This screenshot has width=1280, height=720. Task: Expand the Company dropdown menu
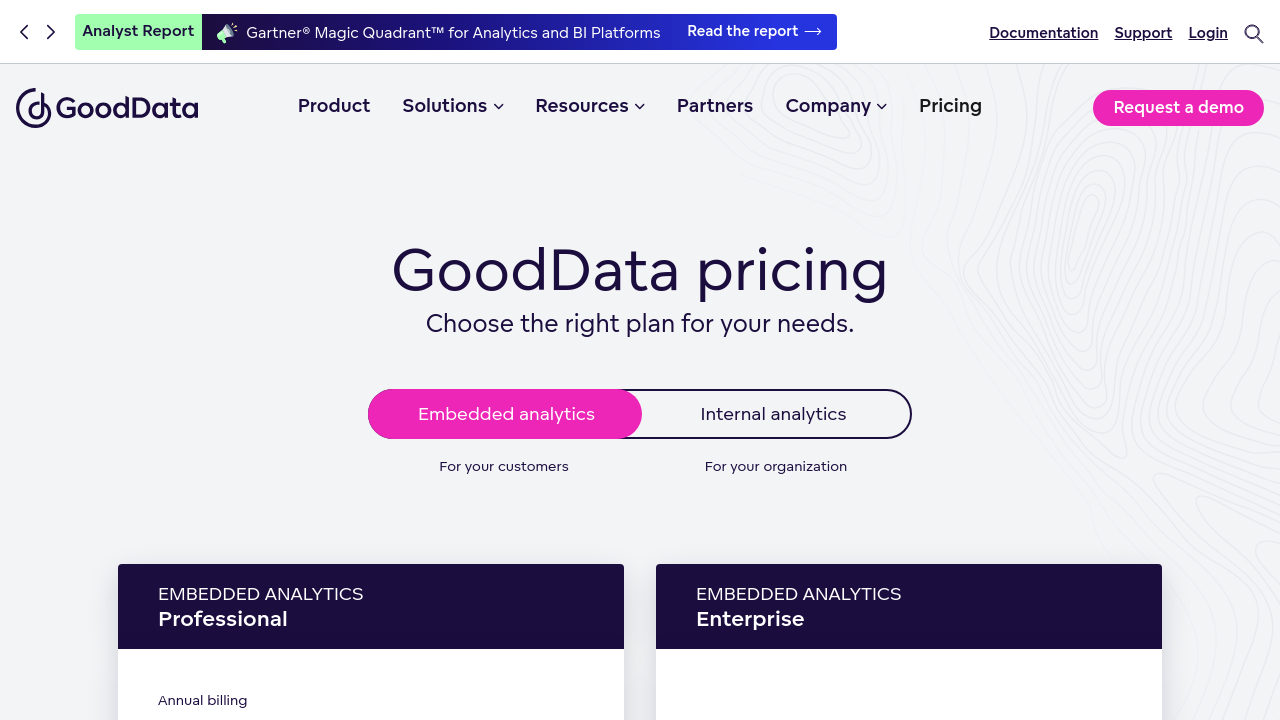836,106
